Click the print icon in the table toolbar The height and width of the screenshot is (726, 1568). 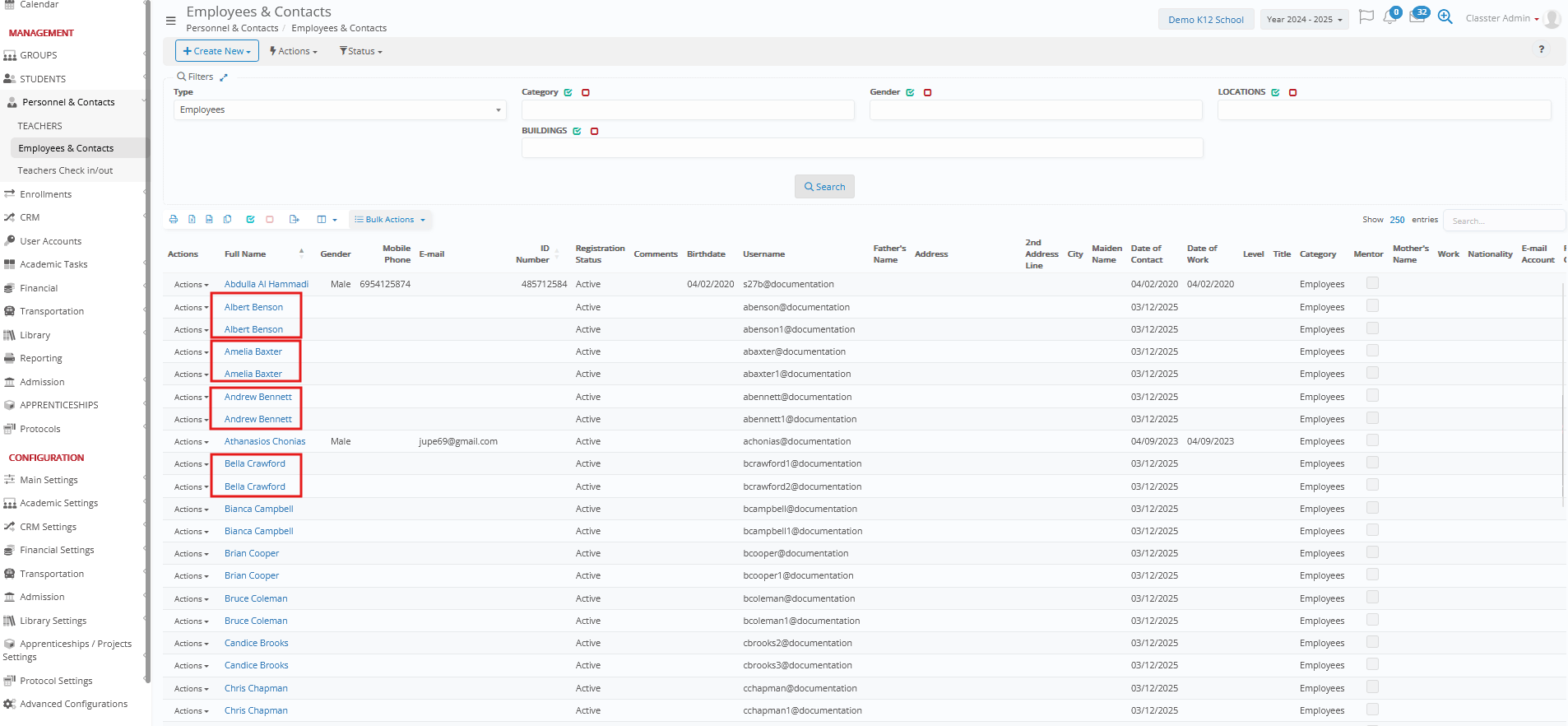point(173,220)
